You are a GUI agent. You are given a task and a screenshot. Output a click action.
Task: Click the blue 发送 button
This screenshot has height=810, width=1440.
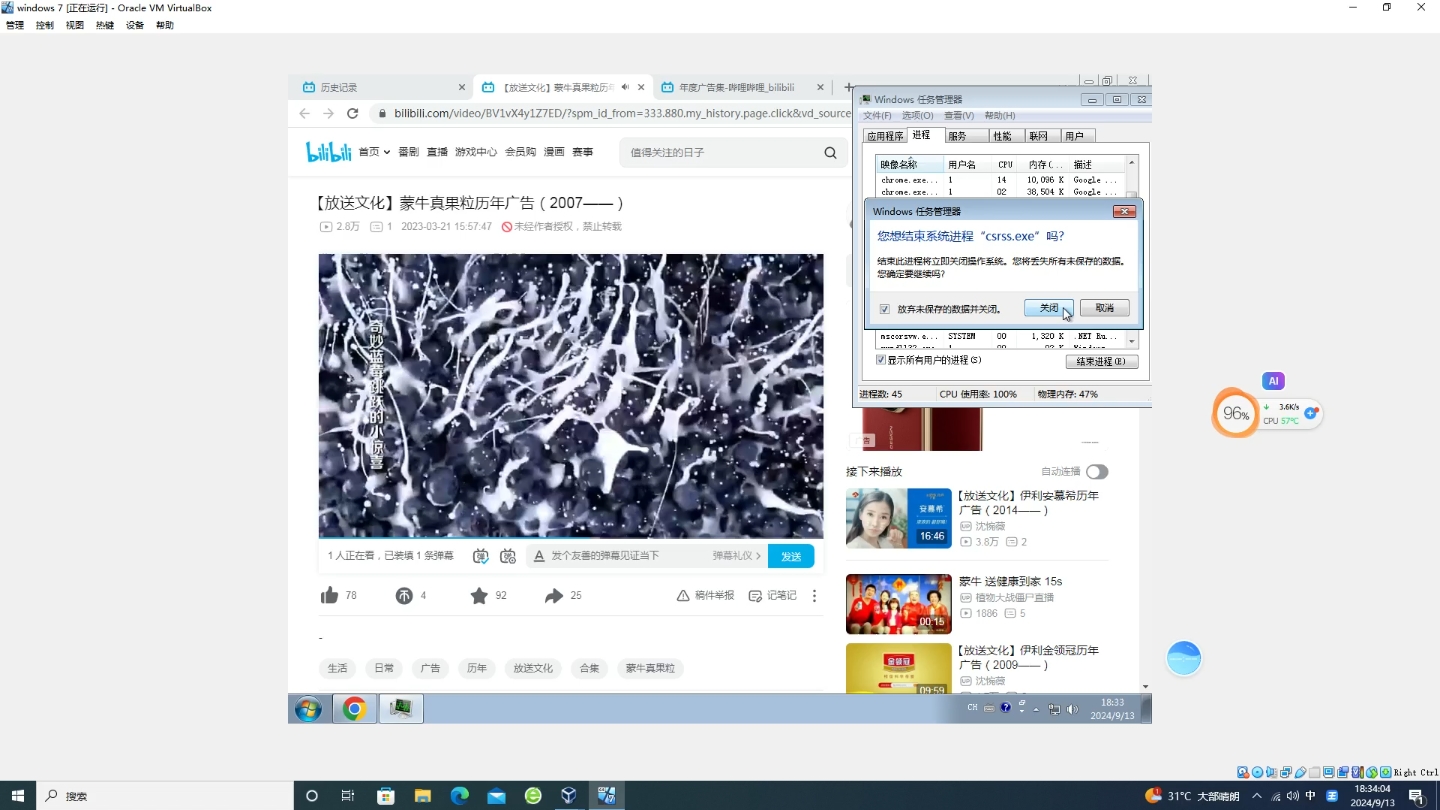(x=791, y=556)
